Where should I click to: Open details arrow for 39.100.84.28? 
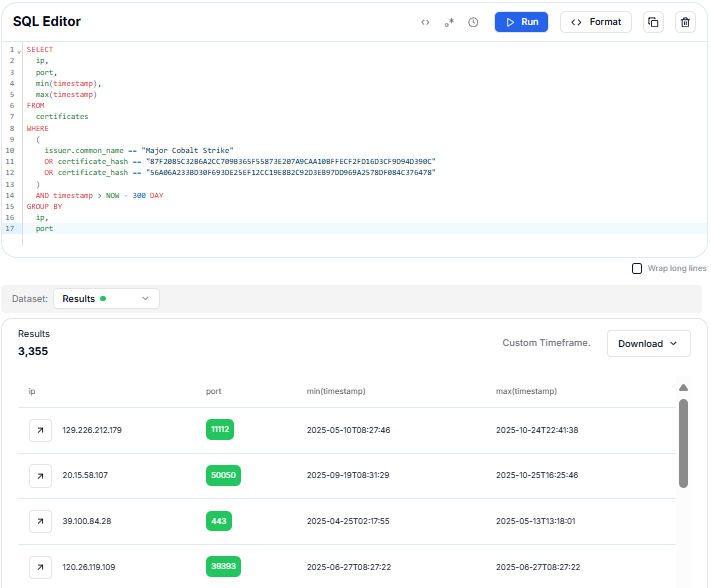pyautogui.click(x=40, y=521)
